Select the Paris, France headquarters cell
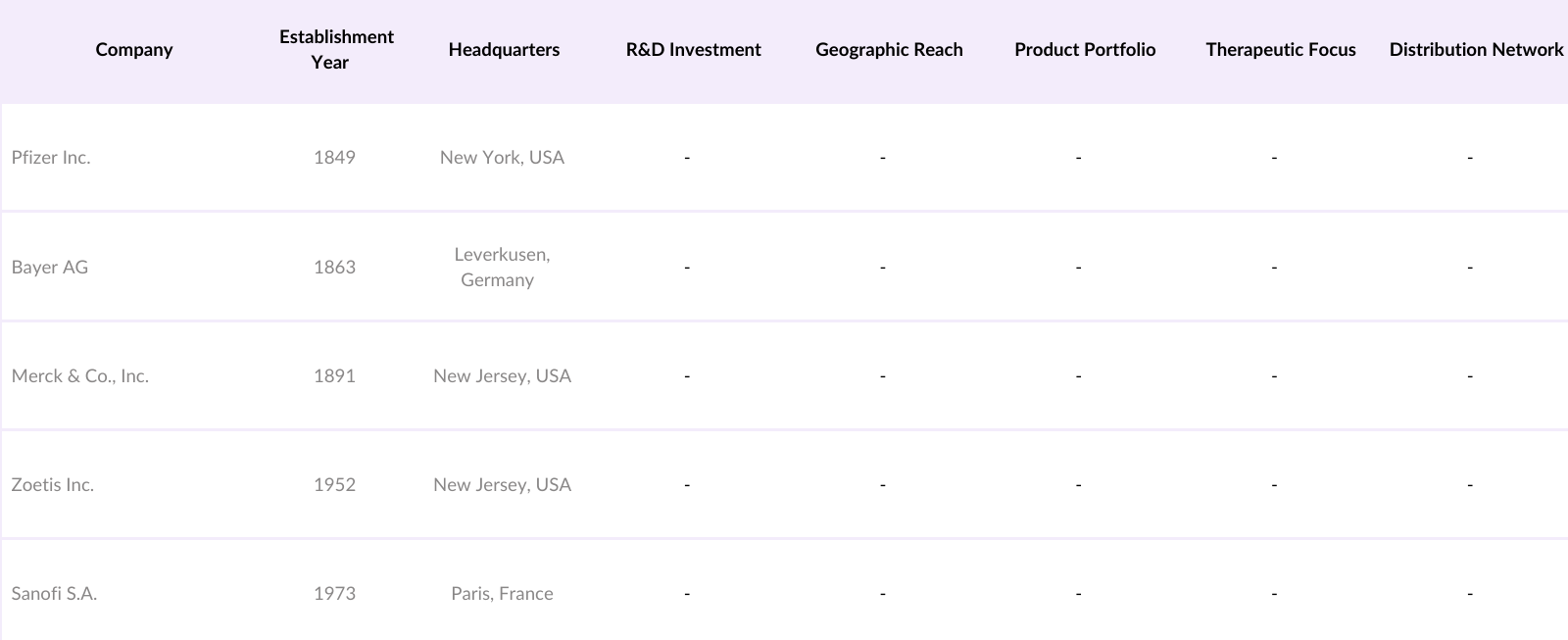 502,594
